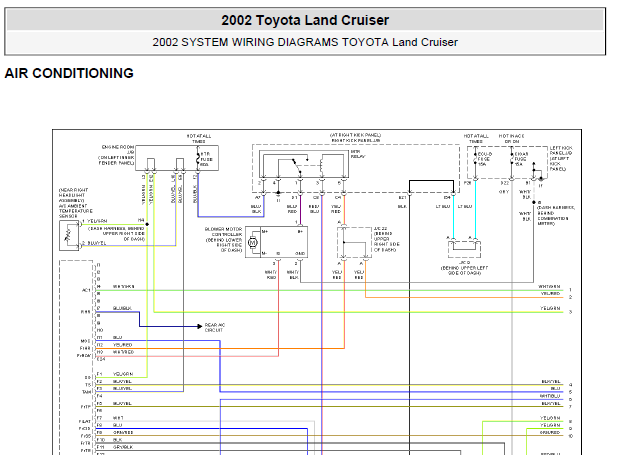Select the '2002 SYSTEM WIRING DIAGRAMS TOYOTA Land Cruiser' subtitle
The height and width of the screenshot is (455, 617).
[305, 42]
